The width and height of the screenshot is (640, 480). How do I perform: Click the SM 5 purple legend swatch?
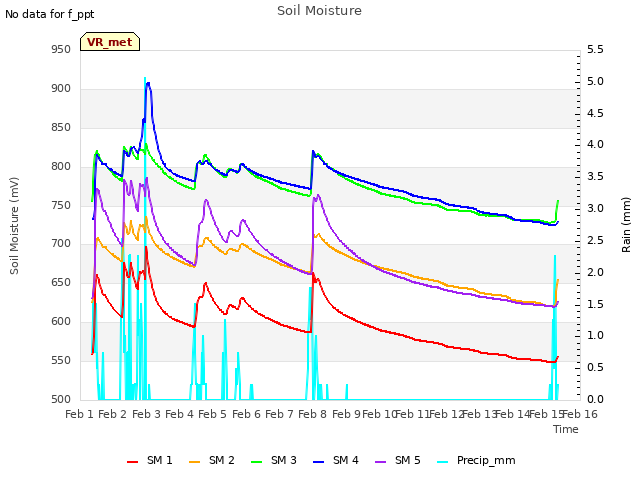coord(380,462)
